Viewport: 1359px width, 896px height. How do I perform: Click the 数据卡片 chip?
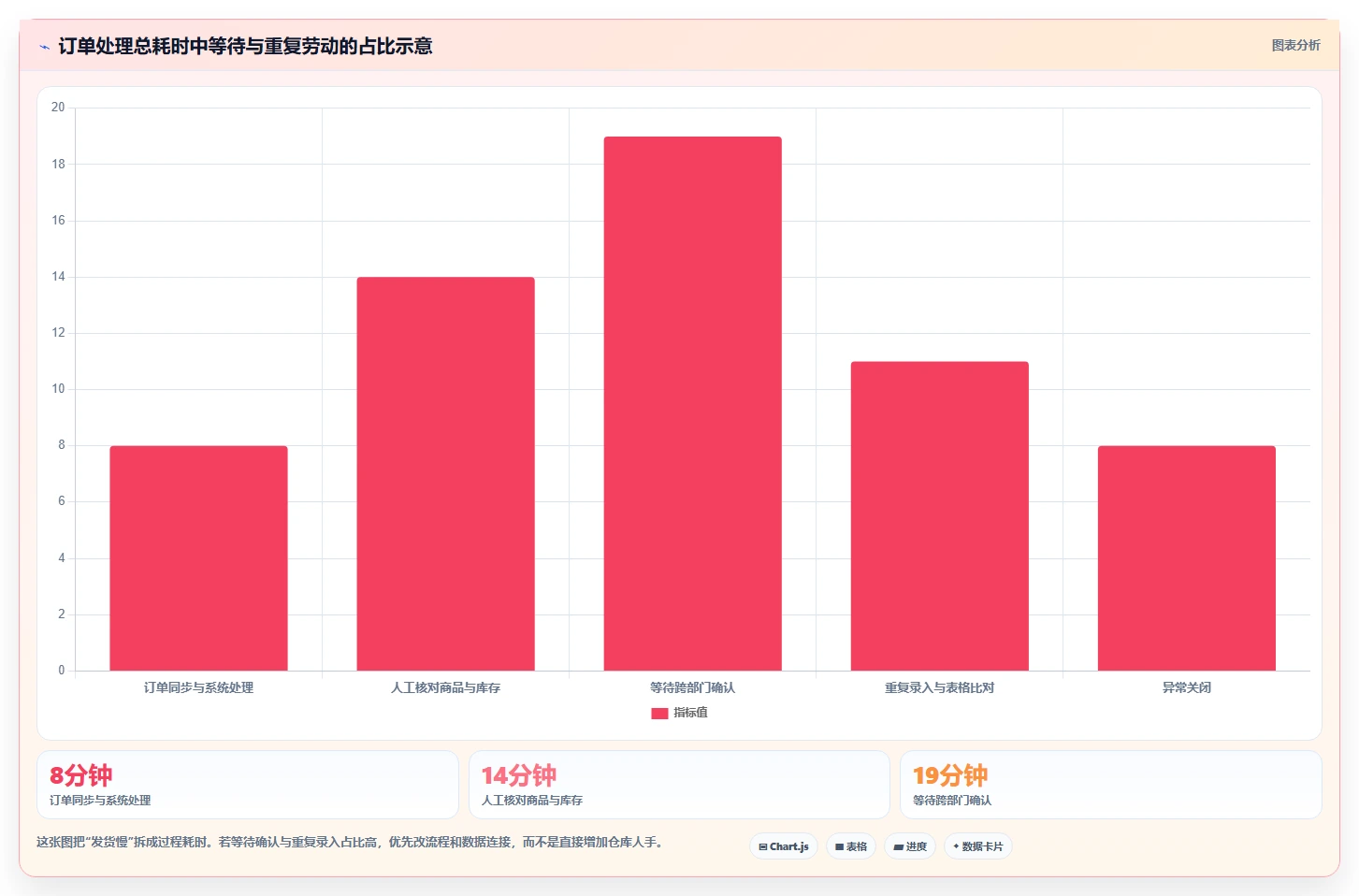[x=978, y=846]
